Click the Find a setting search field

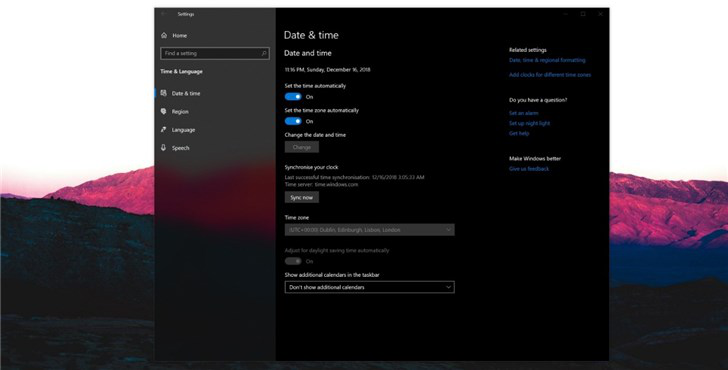pyautogui.click(x=214, y=53)
